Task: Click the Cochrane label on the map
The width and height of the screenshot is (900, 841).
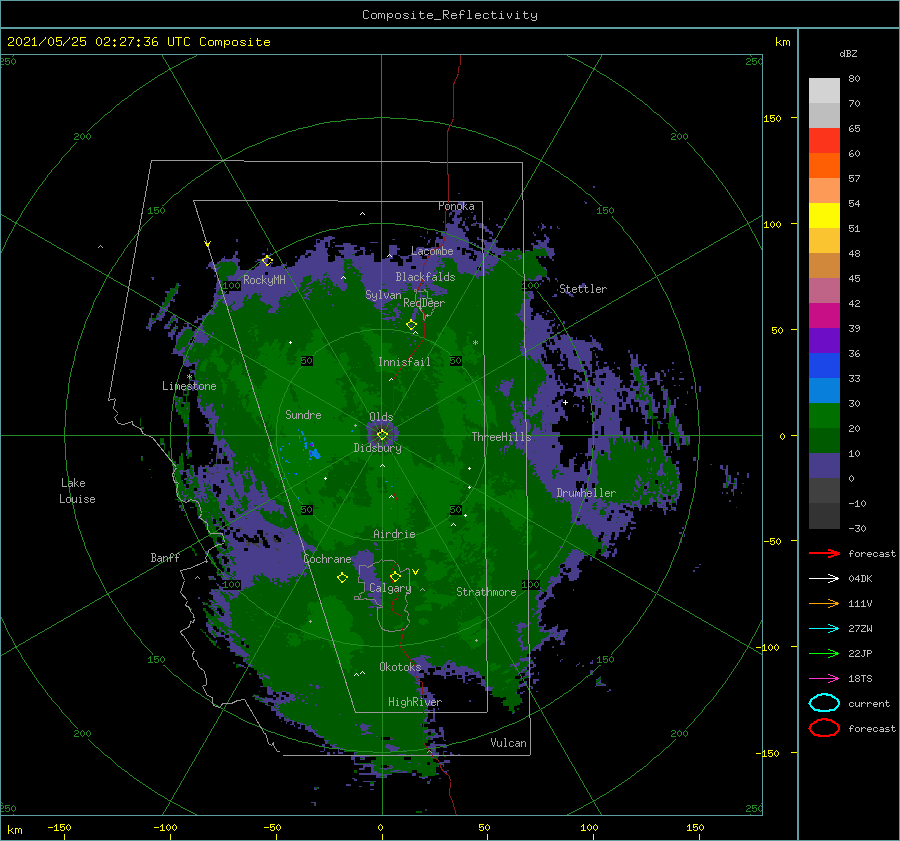Action: click(x=327, y=559)
